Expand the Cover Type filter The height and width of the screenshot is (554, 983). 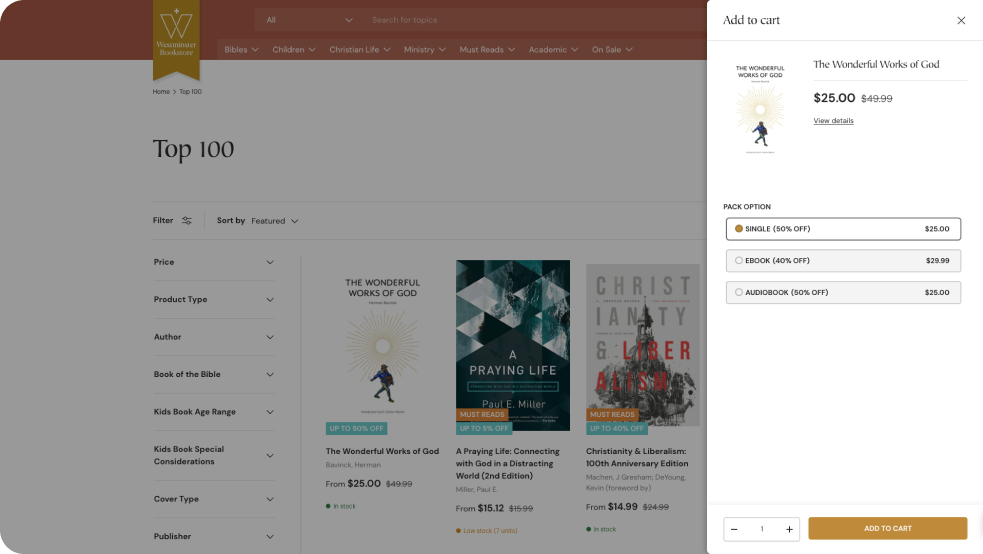pyautogui.click(x=214, y=499)
